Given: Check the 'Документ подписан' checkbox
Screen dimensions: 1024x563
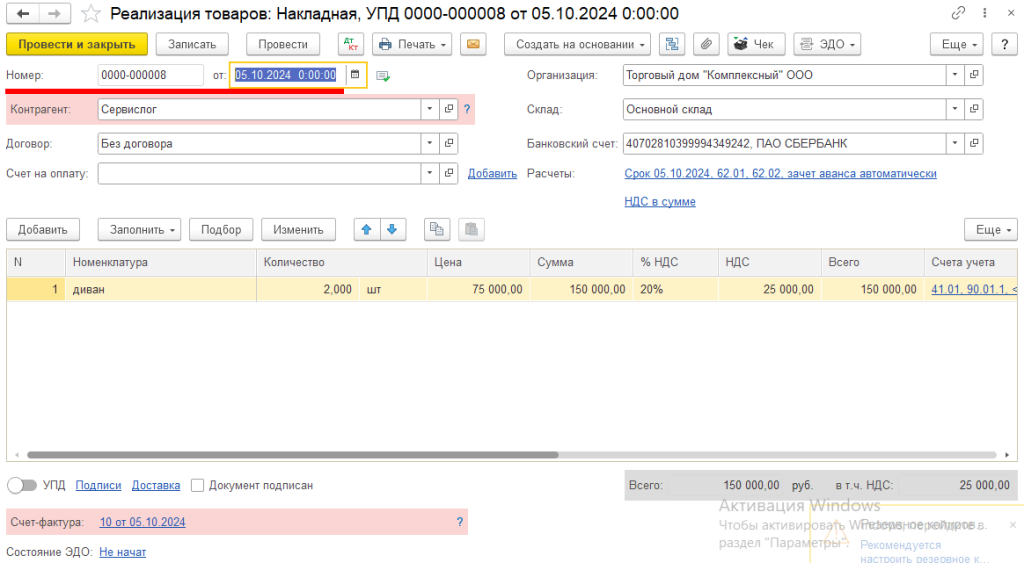Looking at the screenshot, I should pyautogui.click(x=197, y=485).
